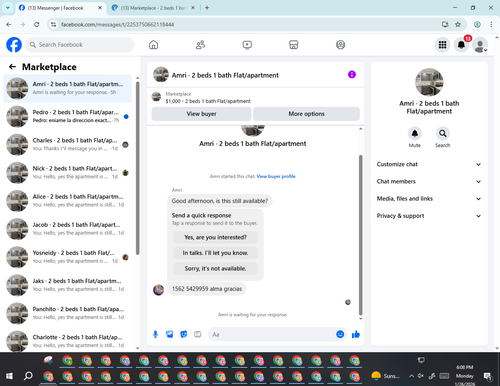Open Charles's conversation in the list

point(67,145)
